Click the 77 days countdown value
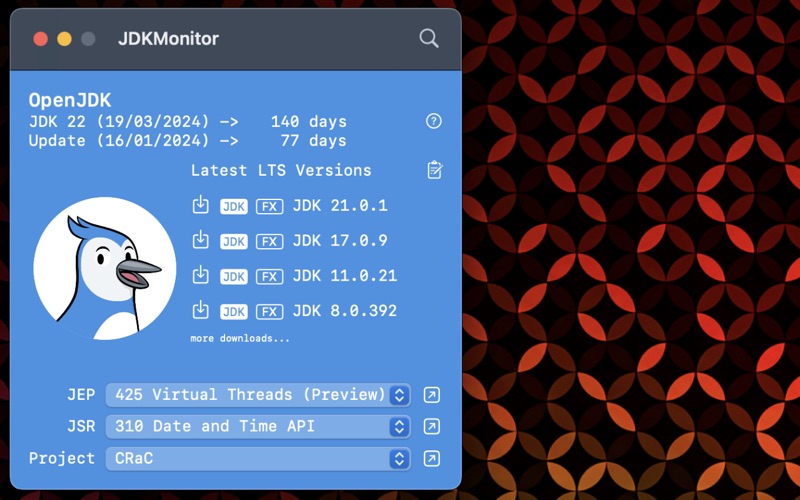The image size is (800, 500). pos(313,141)
